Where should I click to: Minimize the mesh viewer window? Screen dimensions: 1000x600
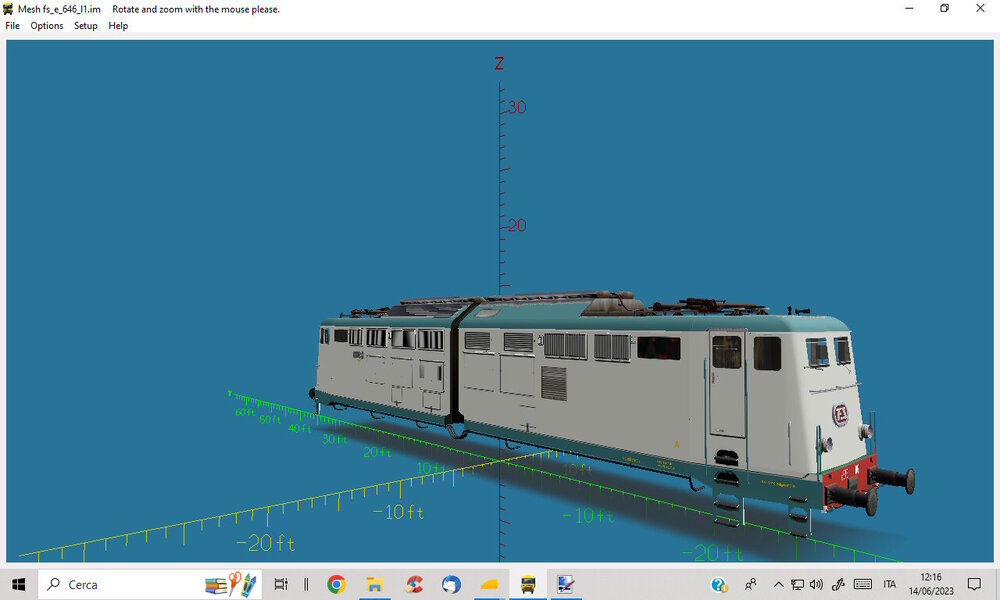pos(909,8)
